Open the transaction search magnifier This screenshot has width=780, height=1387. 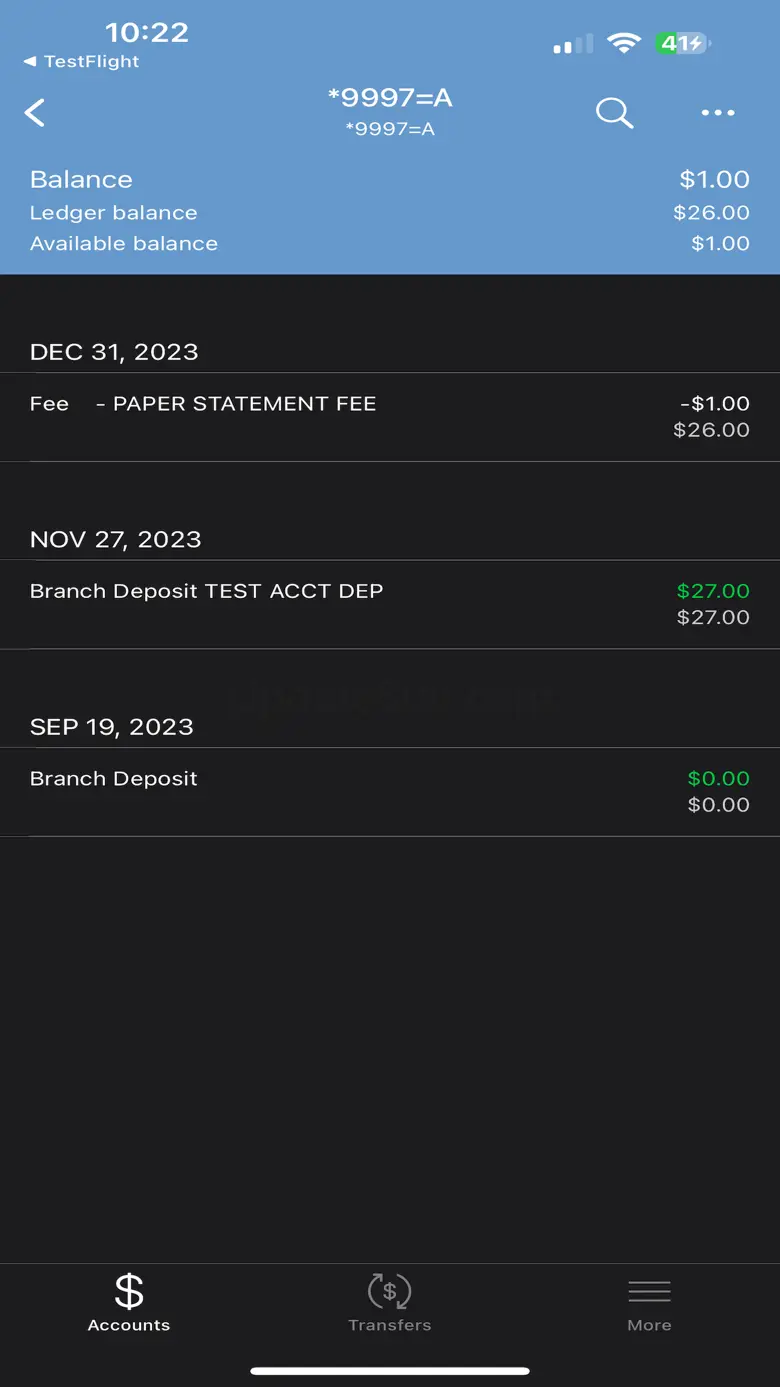click(x=614, y=113)
